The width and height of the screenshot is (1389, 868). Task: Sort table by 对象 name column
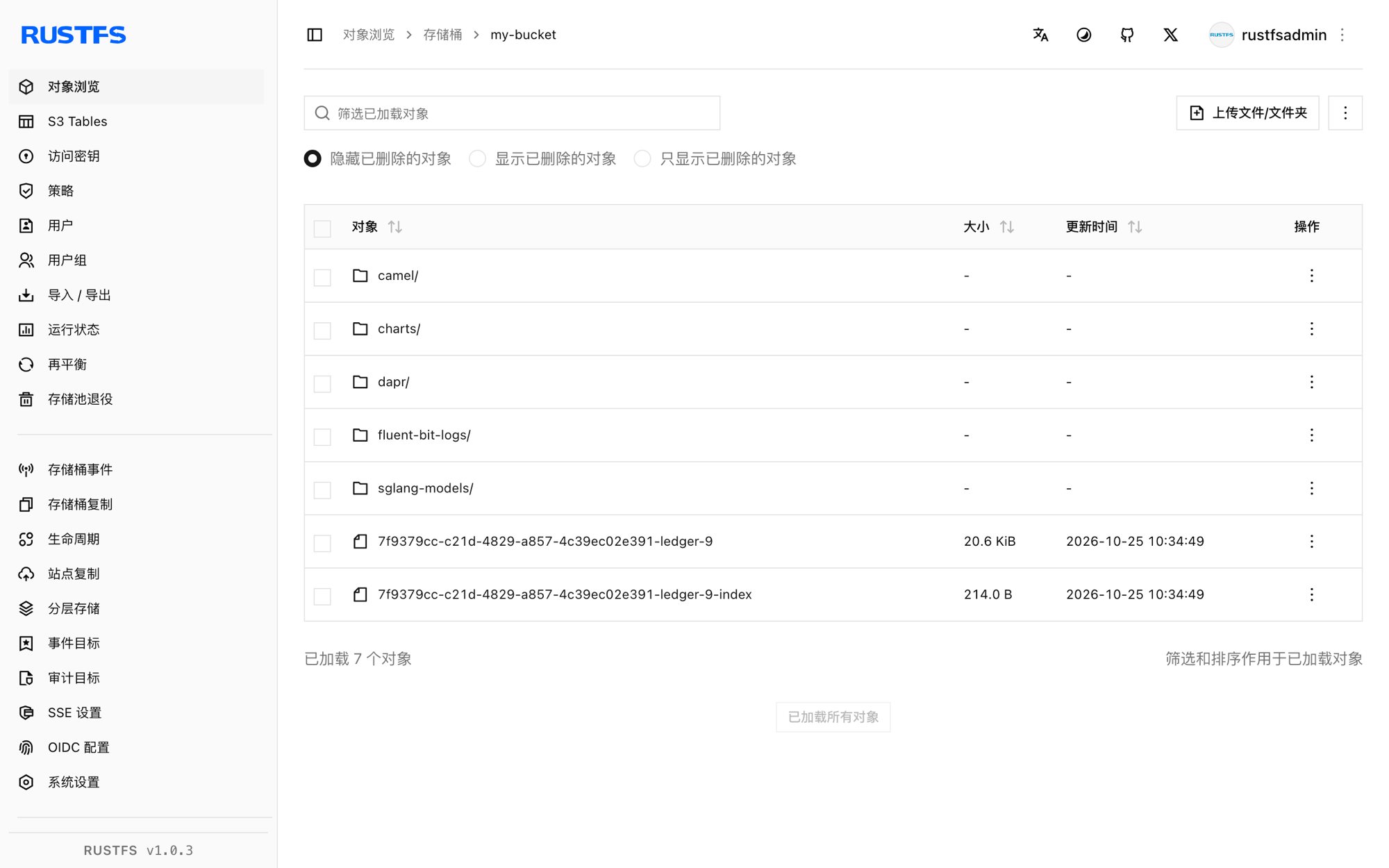[x=395, y=227]
